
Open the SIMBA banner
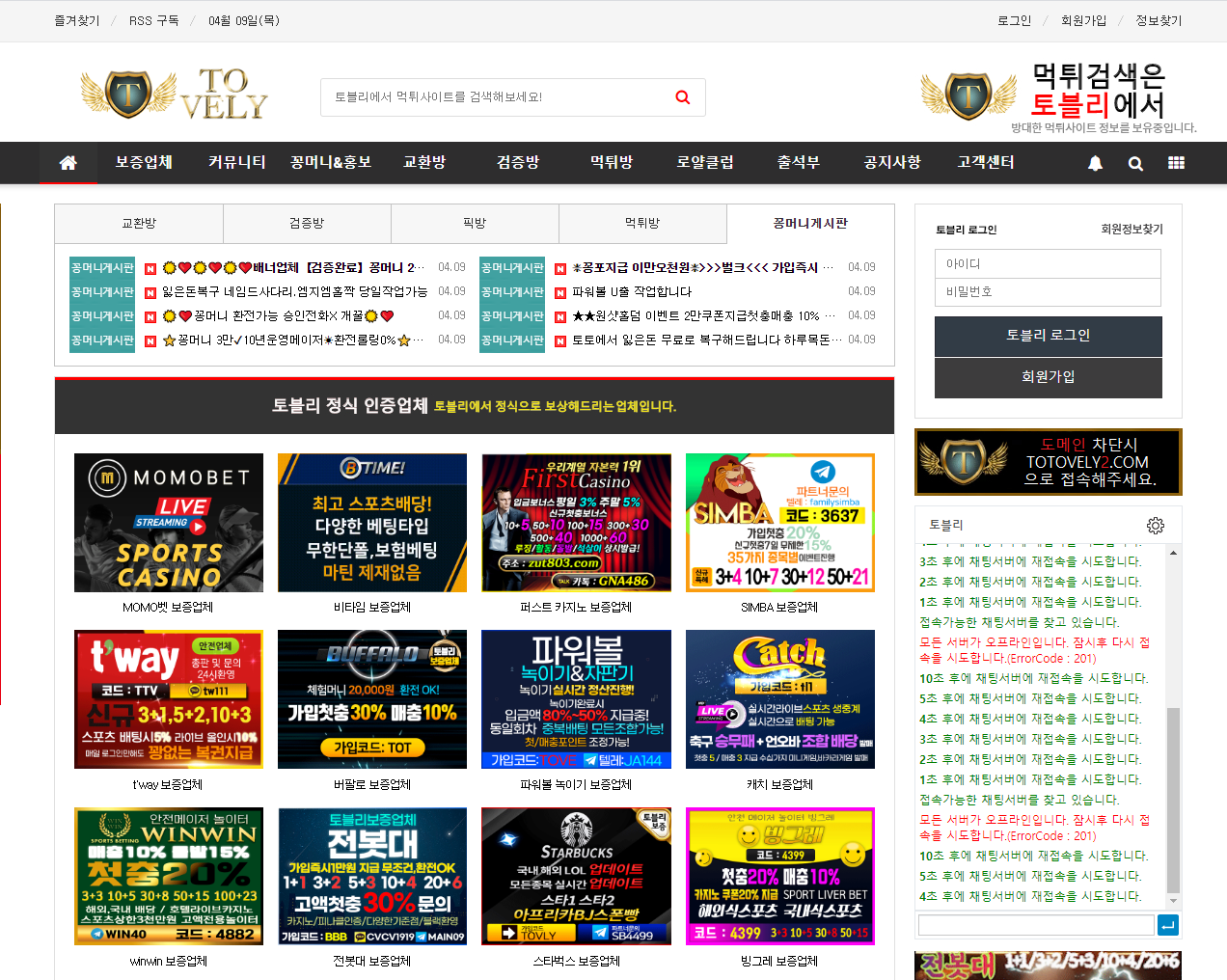780,523
